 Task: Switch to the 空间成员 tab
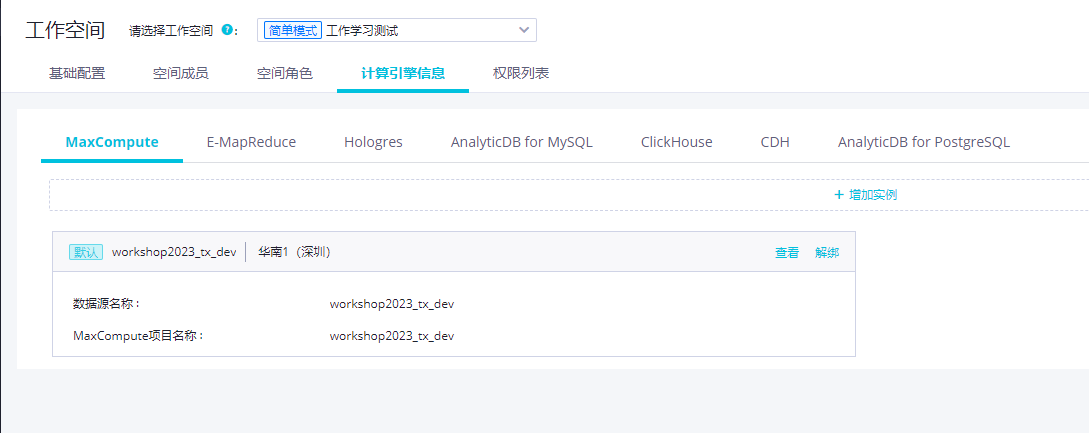181,73
